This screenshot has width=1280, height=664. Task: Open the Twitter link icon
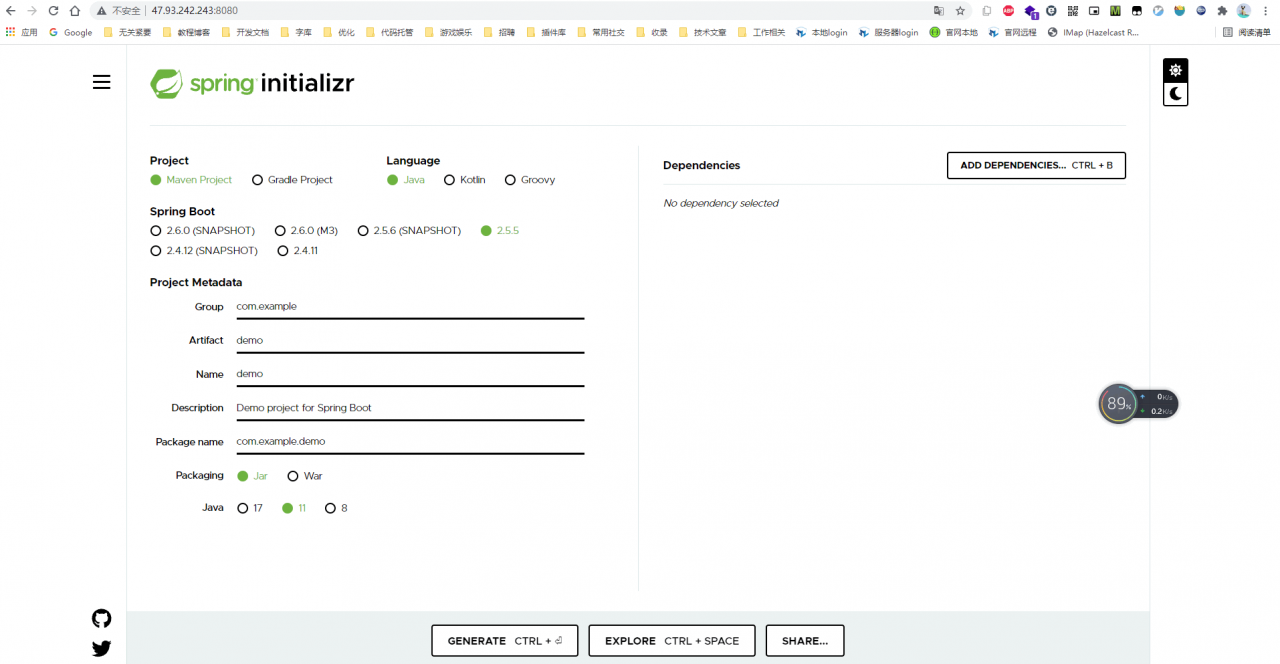click(x=101, y=648)
